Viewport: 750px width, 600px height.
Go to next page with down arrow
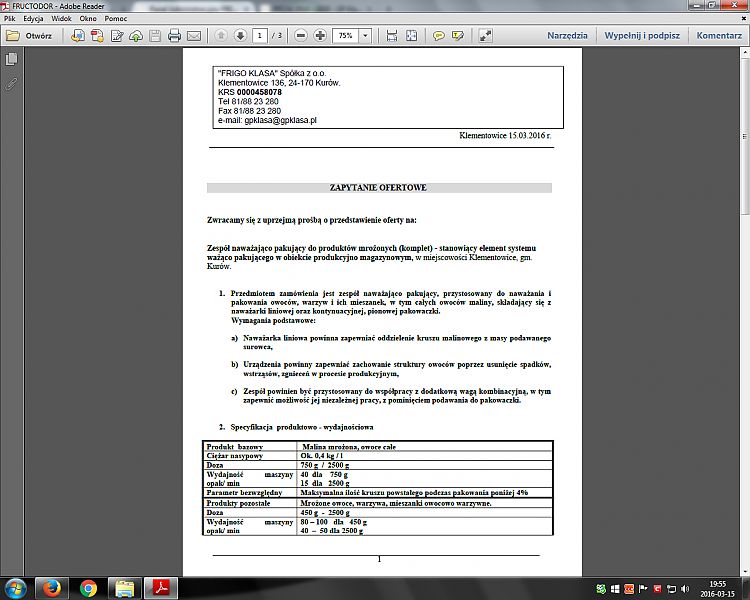[x=240, y=35]
